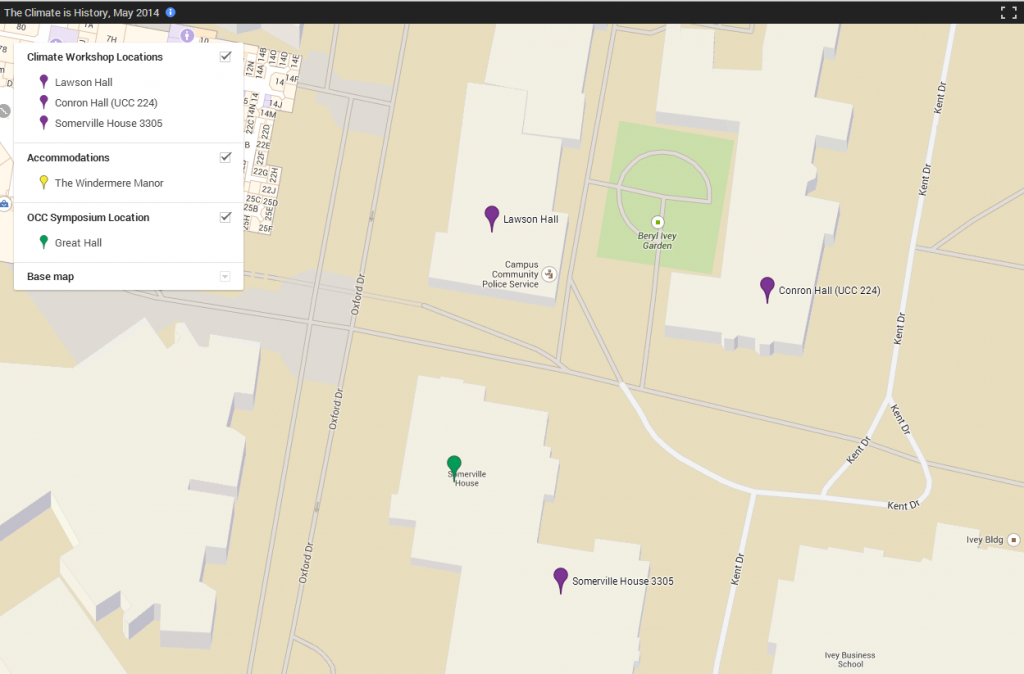This screenshot has height=674, width=1024.
Task: Click the Campus Community Police Service icon
Action: click(551, 273)
